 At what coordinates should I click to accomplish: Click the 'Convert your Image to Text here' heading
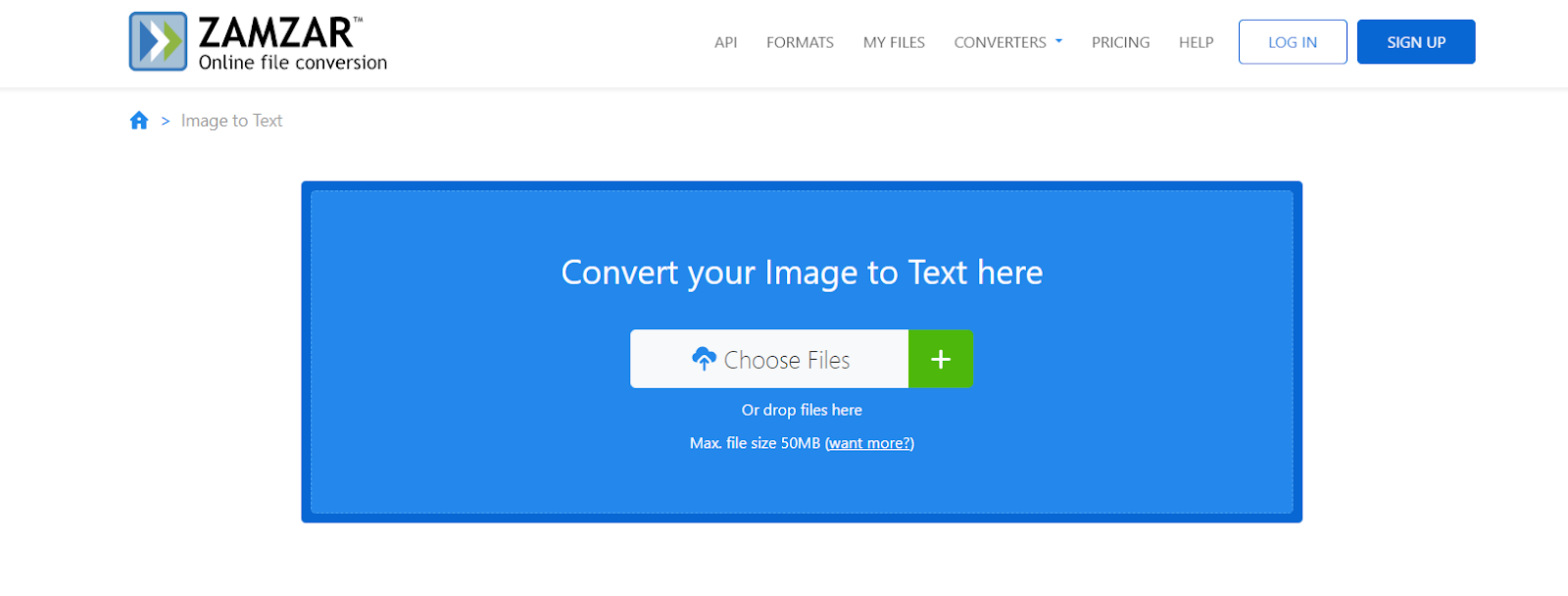click(x=802, y=273)
